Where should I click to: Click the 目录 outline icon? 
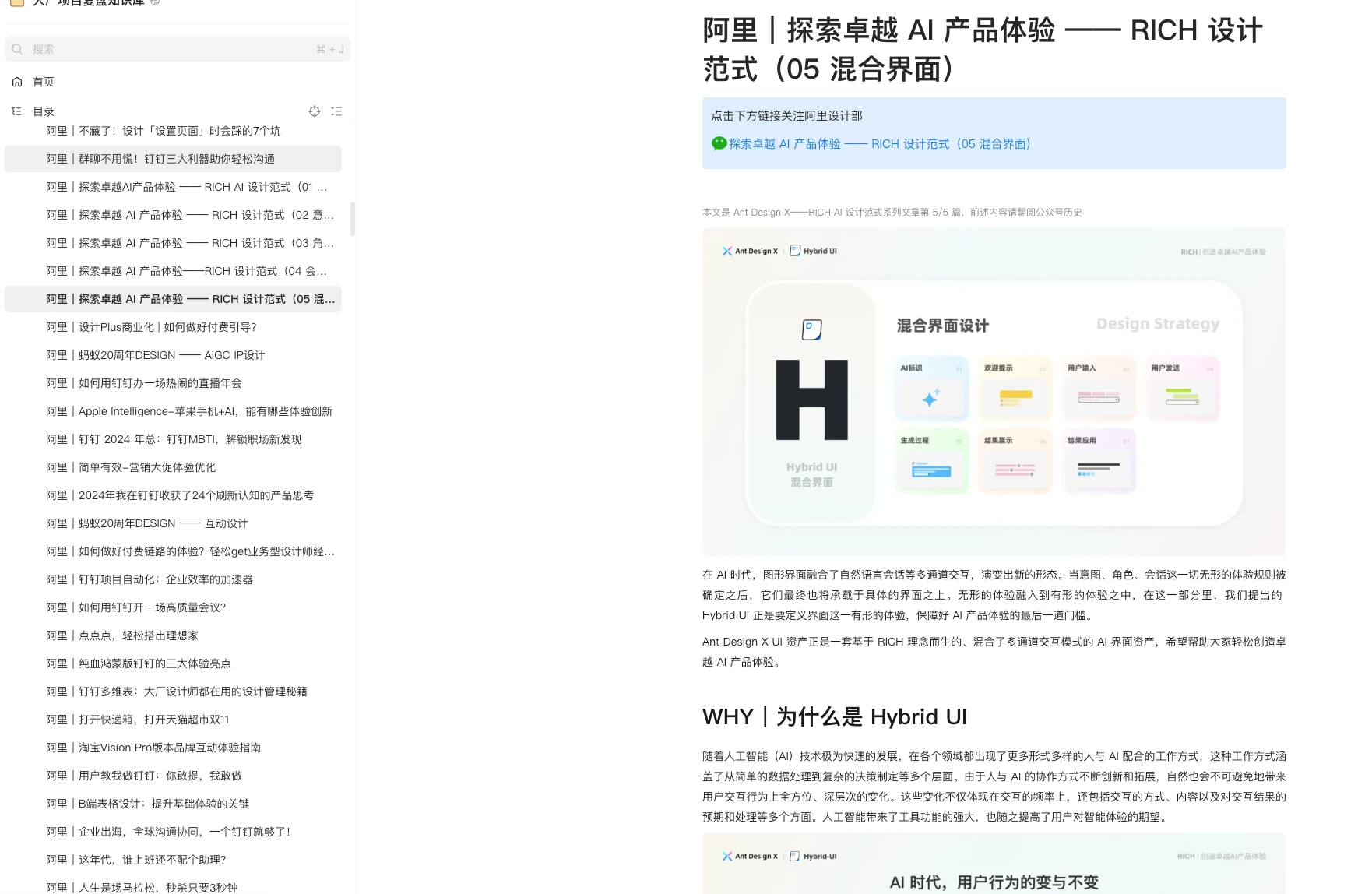click(16, 111)
